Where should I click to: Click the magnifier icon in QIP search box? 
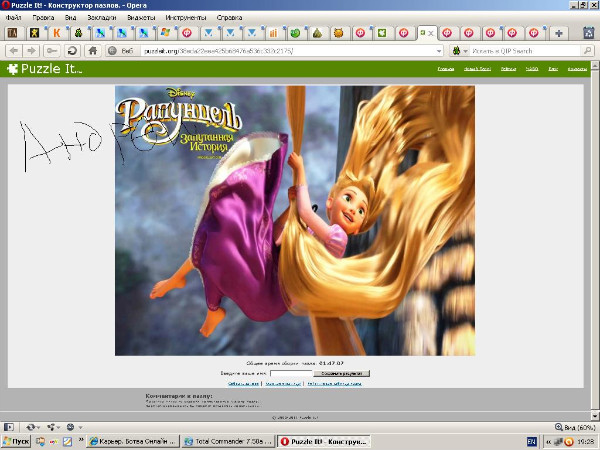(x=590, y=50)
